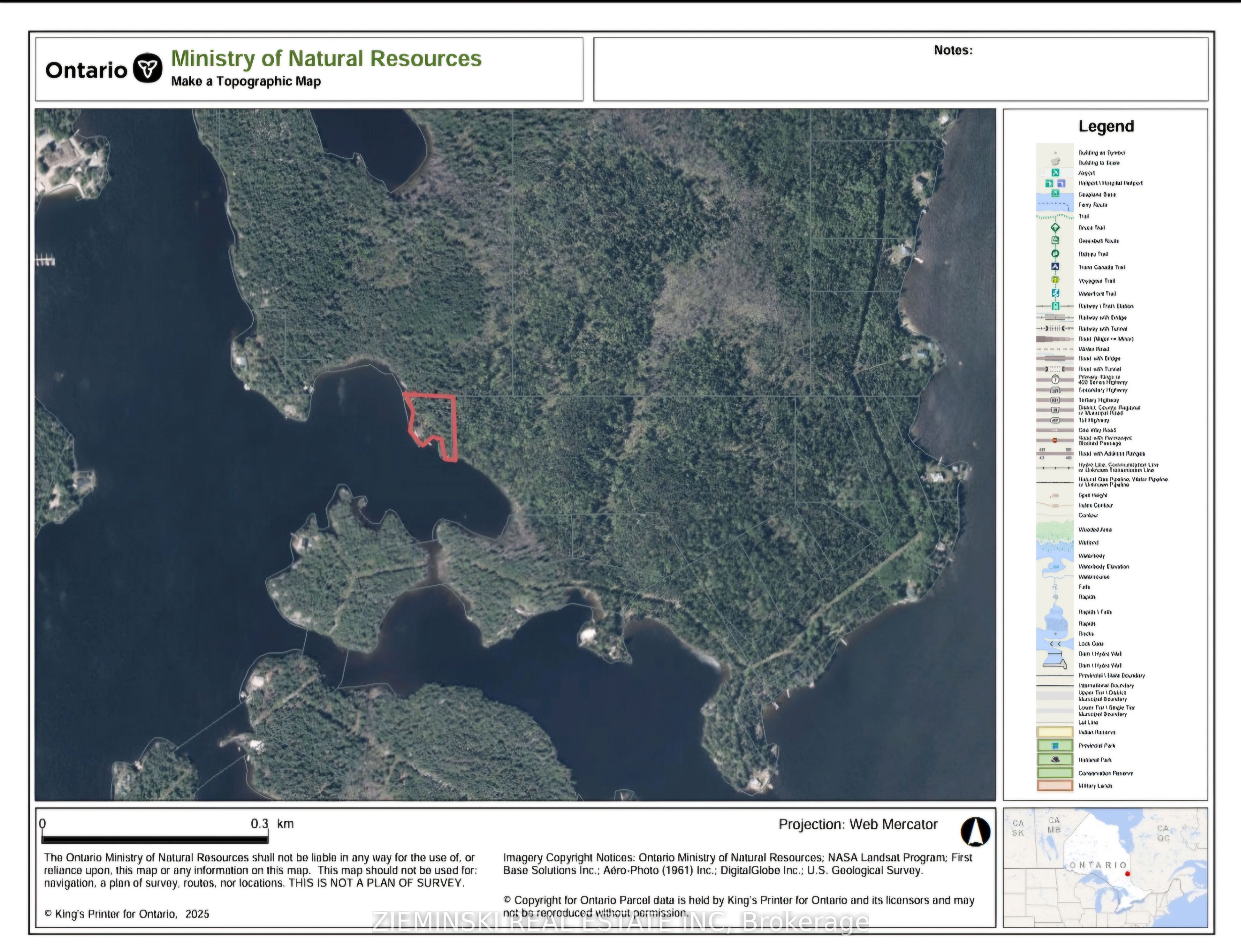Click the Voyageur Trail yellow icon
The width and height of the screenshot is (1241, 952).
pyautogui.click(x=1055, y=281)
